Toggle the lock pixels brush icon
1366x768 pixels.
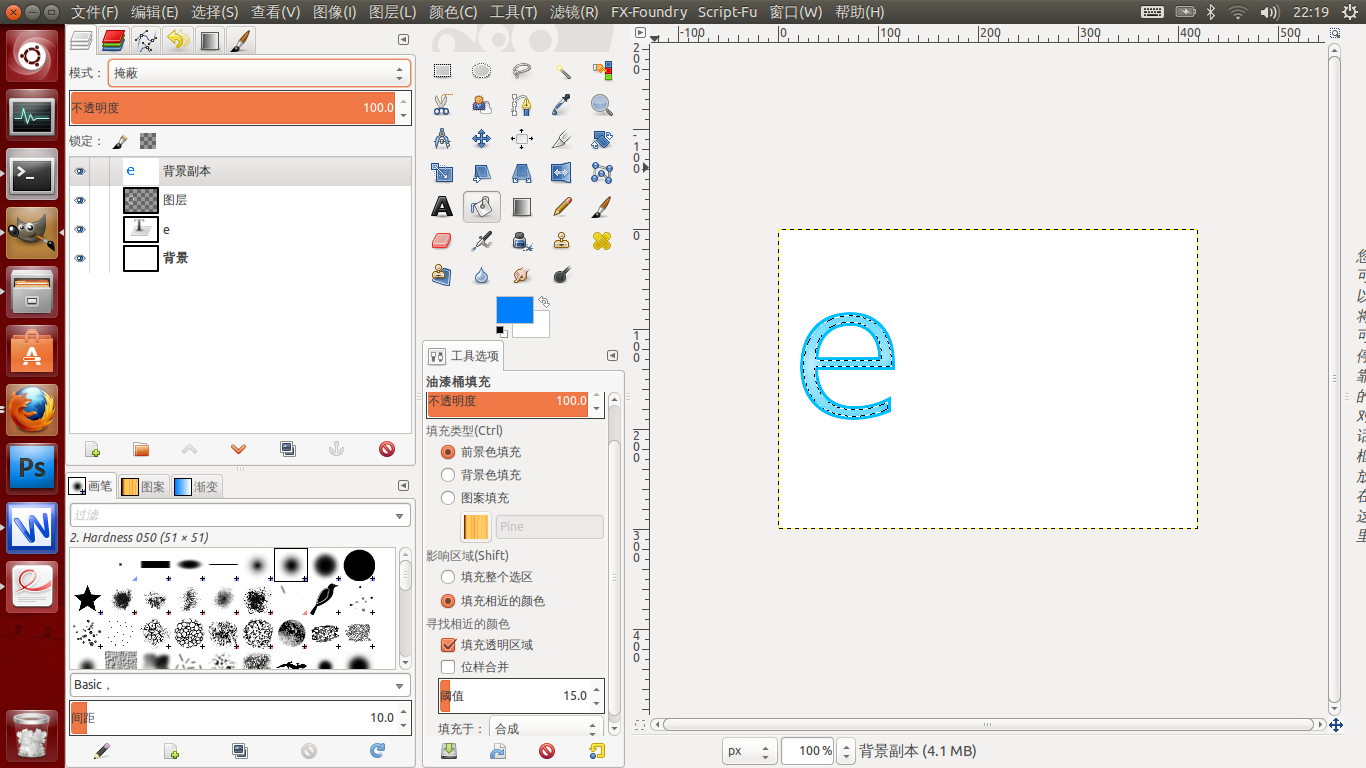pyautogui.click(x=120, y=142)
